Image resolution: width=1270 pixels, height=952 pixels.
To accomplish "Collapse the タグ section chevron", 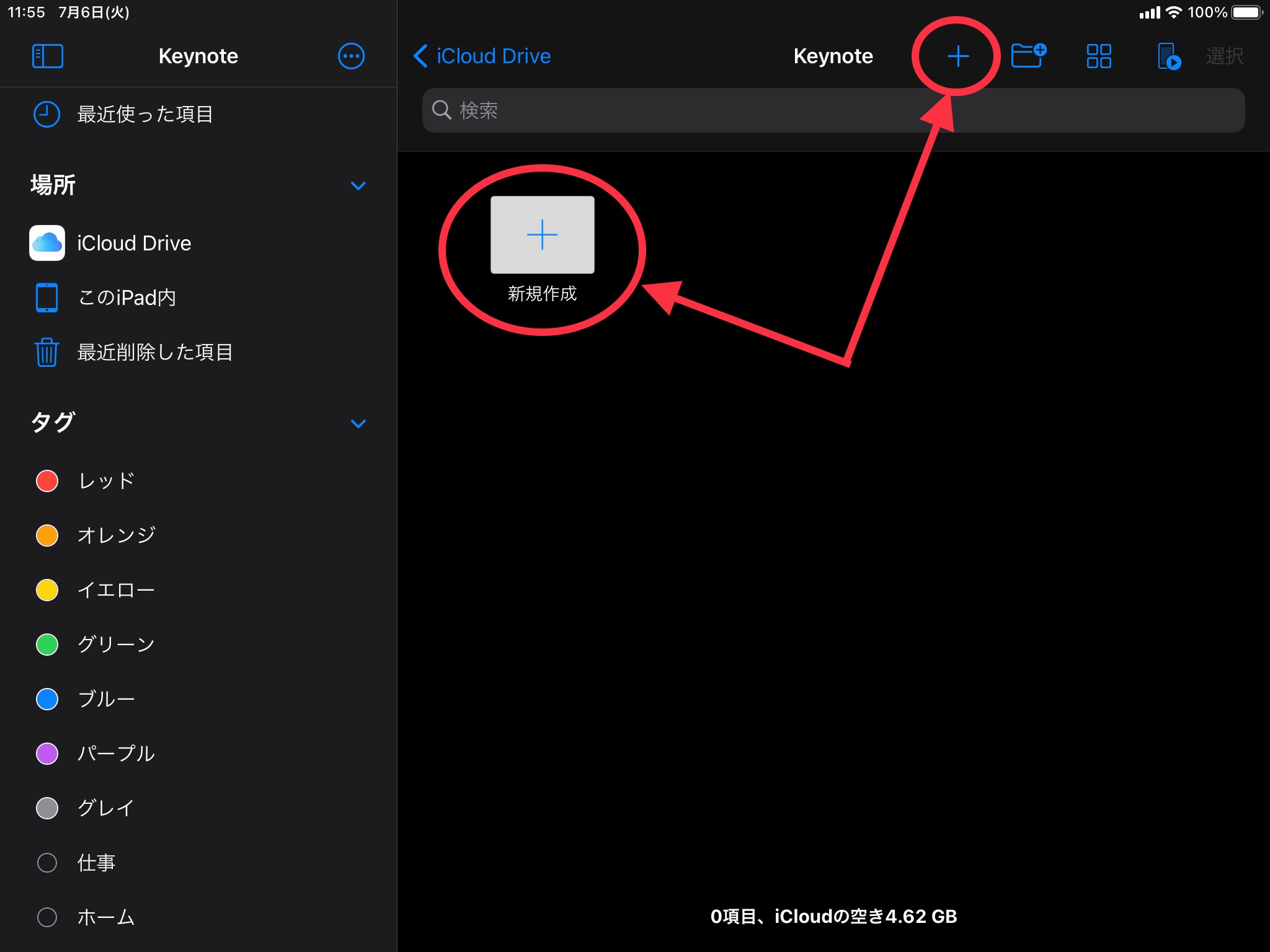I will tap(358, 423).
